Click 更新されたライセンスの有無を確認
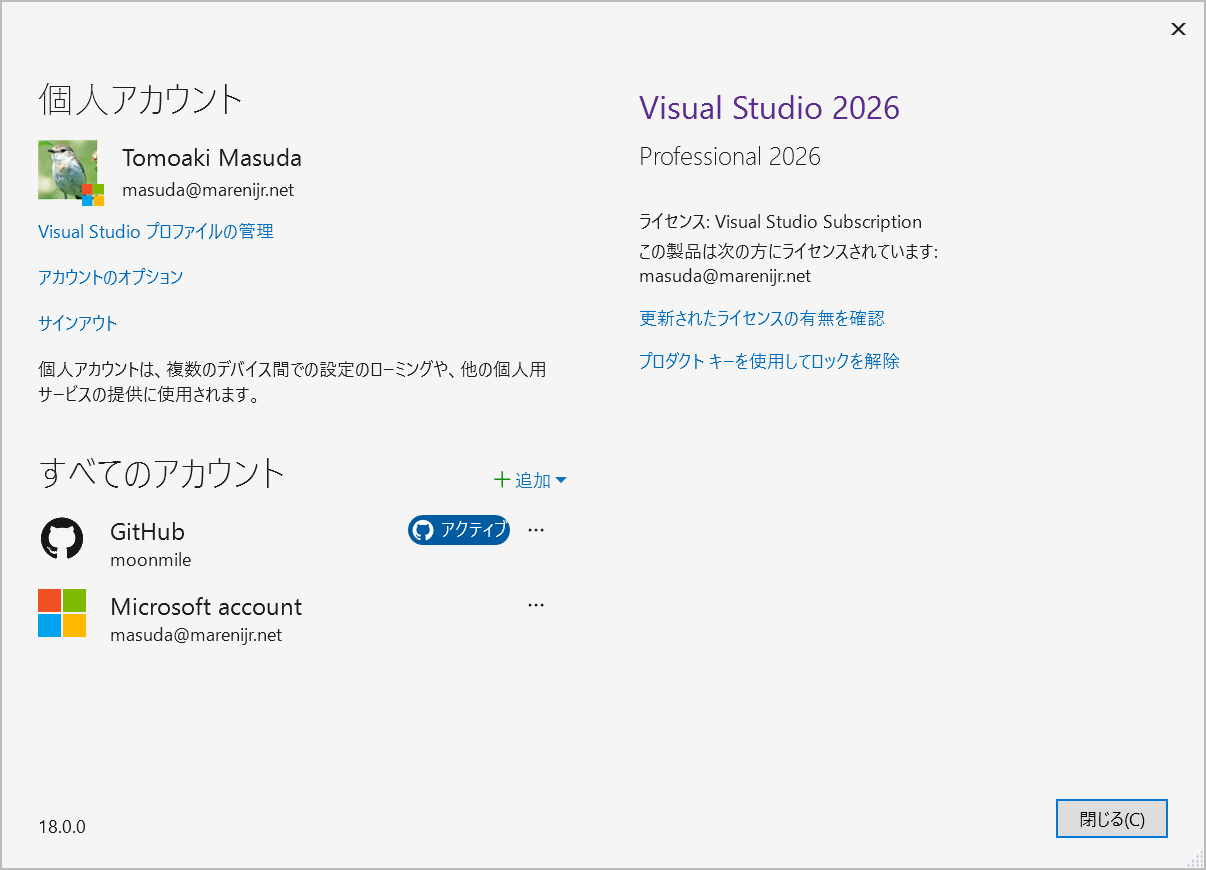Screen dimensions: 1206x870 [x=761, y=318]
